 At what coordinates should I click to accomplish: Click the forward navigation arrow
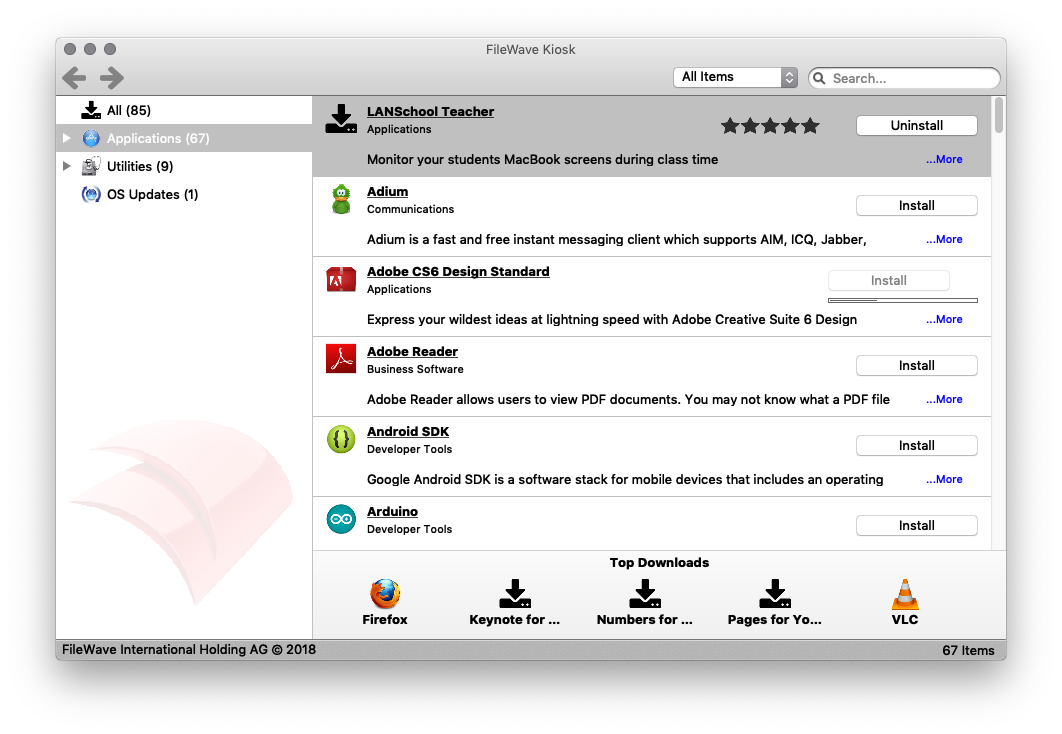point(112,78)
